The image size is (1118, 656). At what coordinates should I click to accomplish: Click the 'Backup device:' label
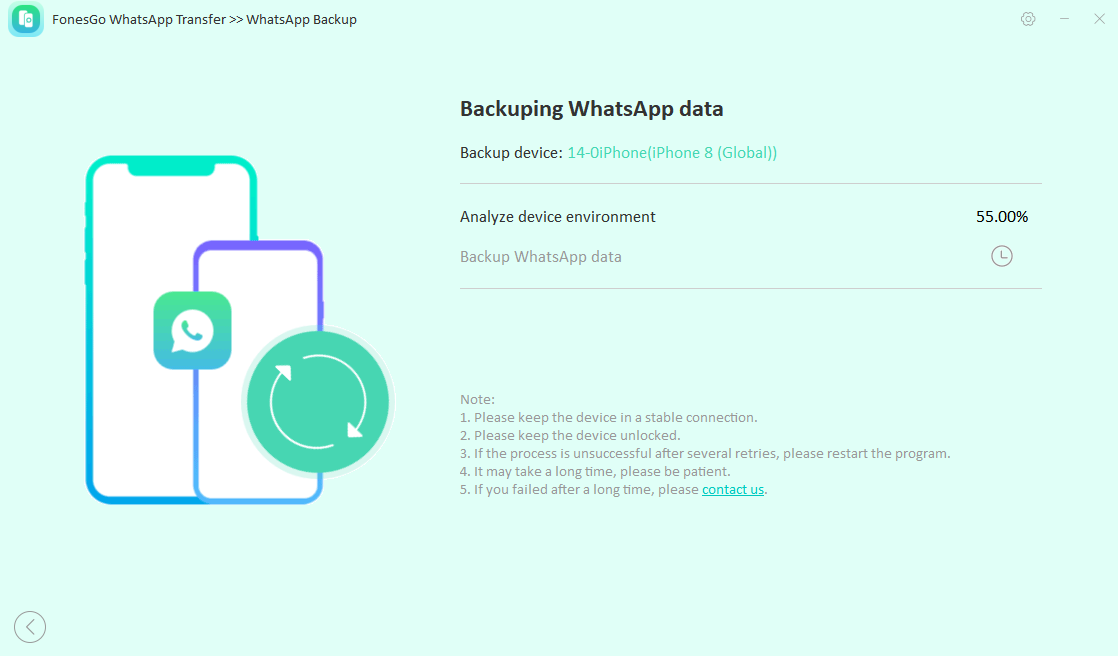tap(511, 153)
